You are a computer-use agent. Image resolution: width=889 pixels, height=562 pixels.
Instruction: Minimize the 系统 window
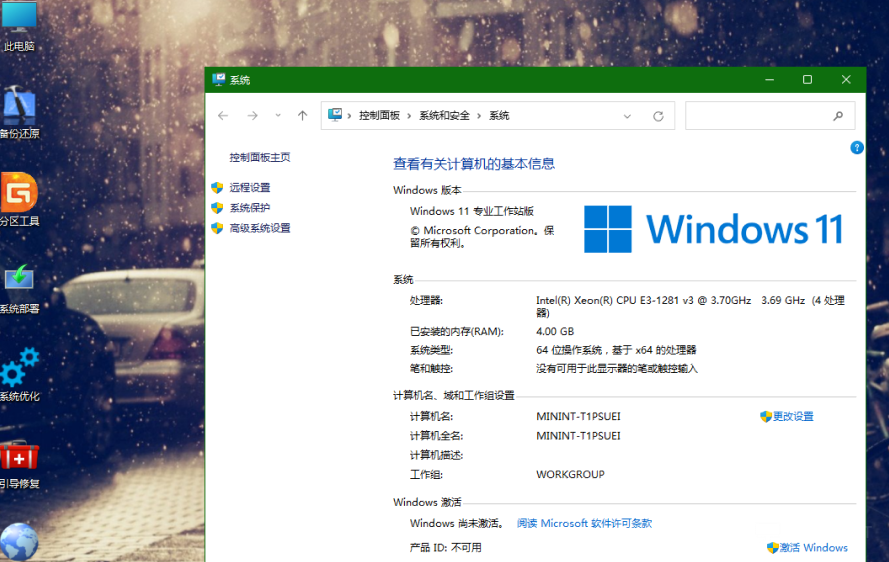click(x=769, y=80)
